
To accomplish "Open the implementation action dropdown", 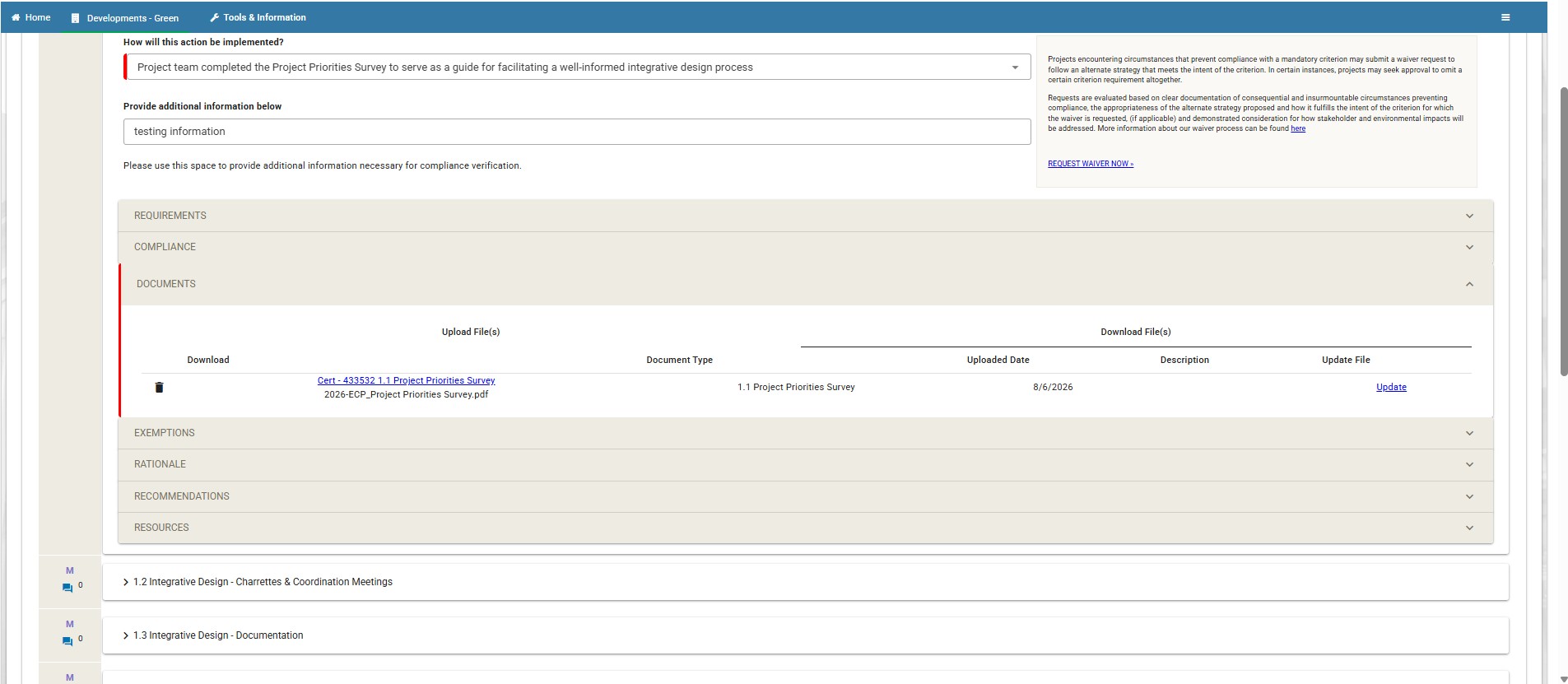I will (x=577, y=67).
